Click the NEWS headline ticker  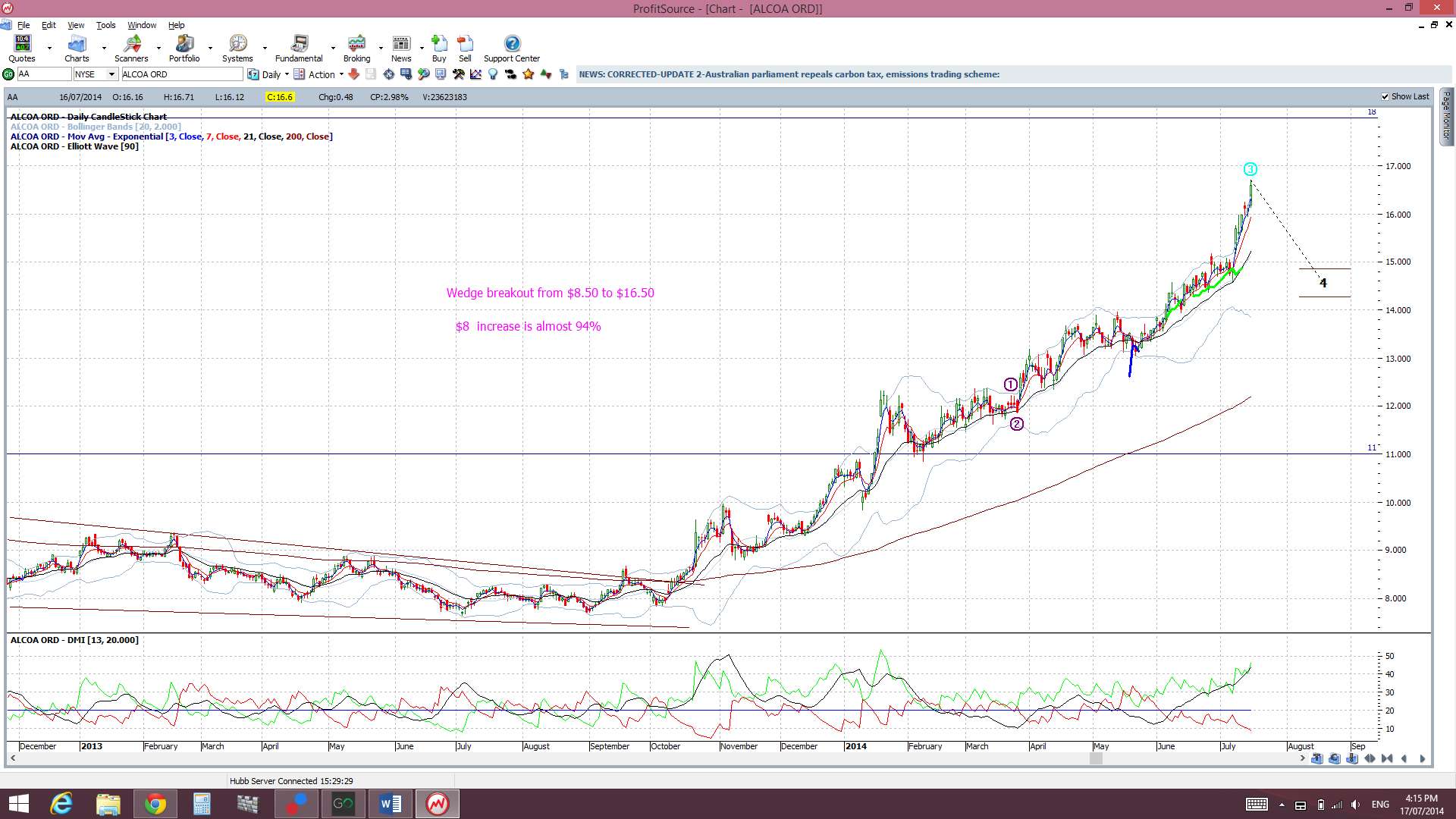click(789, 74)
